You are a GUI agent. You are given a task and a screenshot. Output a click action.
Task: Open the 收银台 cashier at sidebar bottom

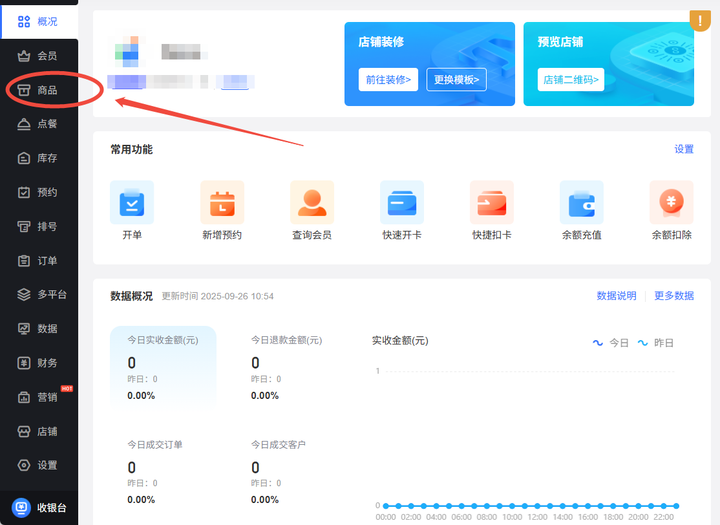pos(40,507)
